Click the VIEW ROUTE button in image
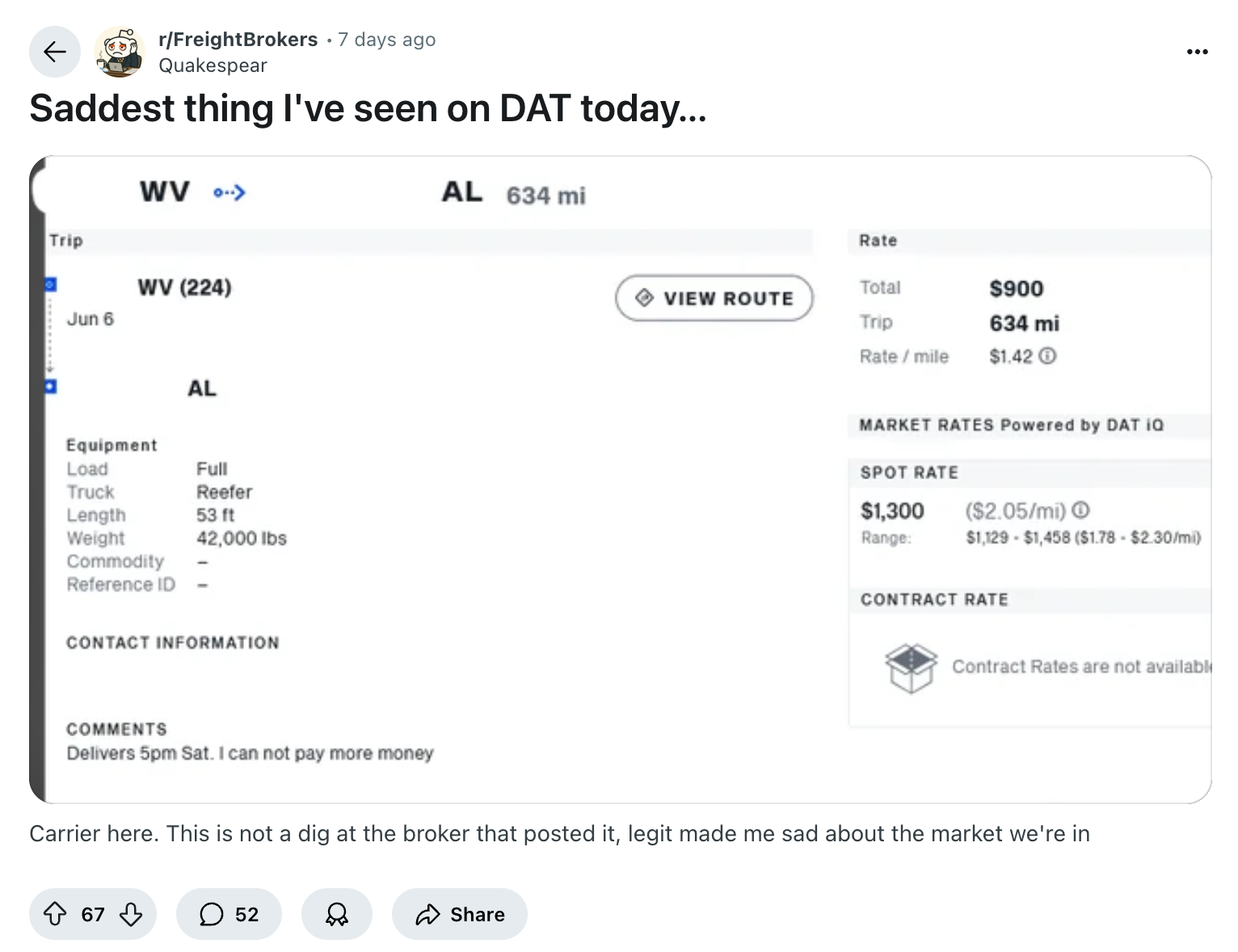Screen dimensions: 1238x952 pyautogui.click(x=714, y=298)
